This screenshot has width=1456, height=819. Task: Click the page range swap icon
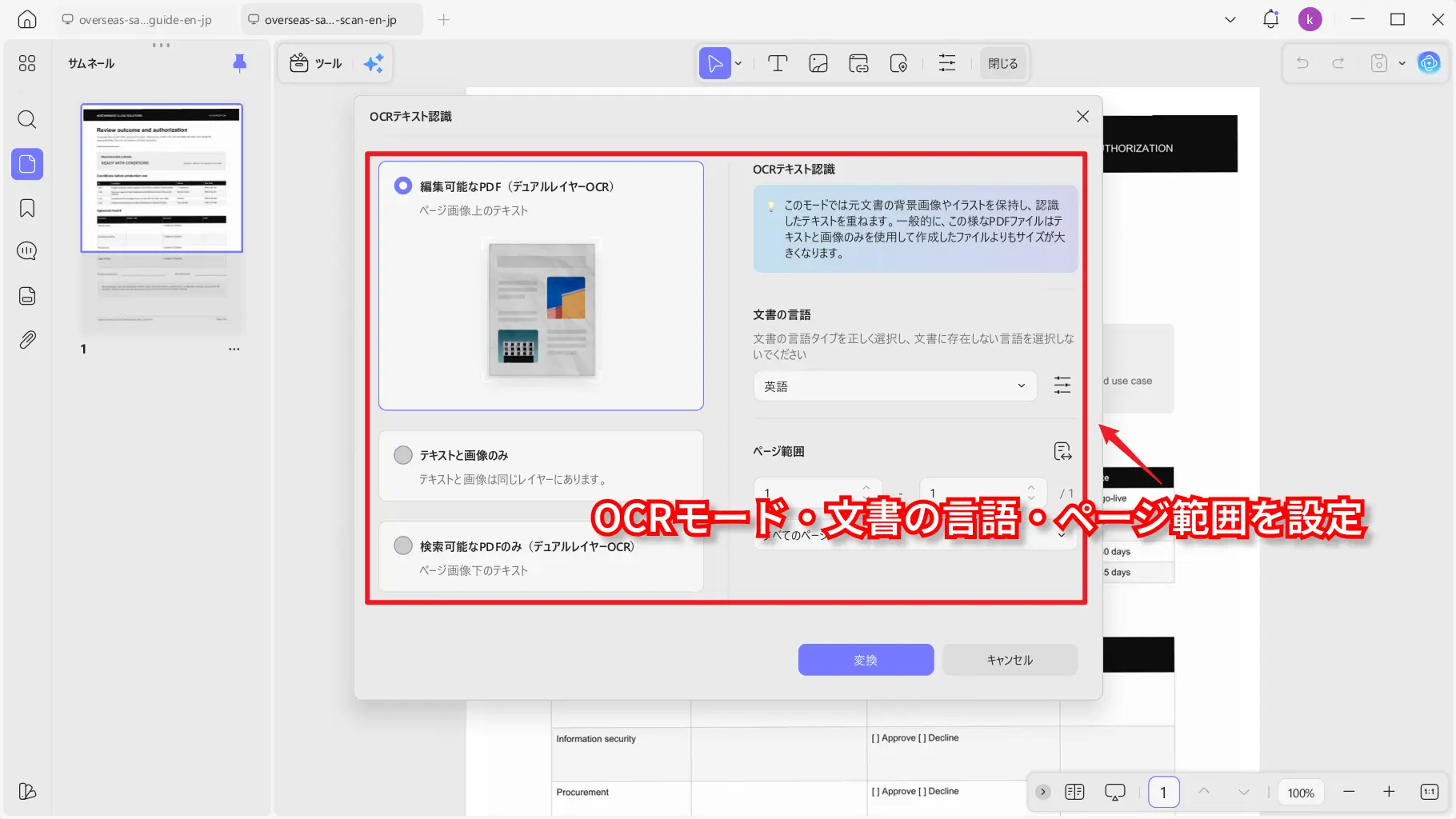tap(1062, 451)
